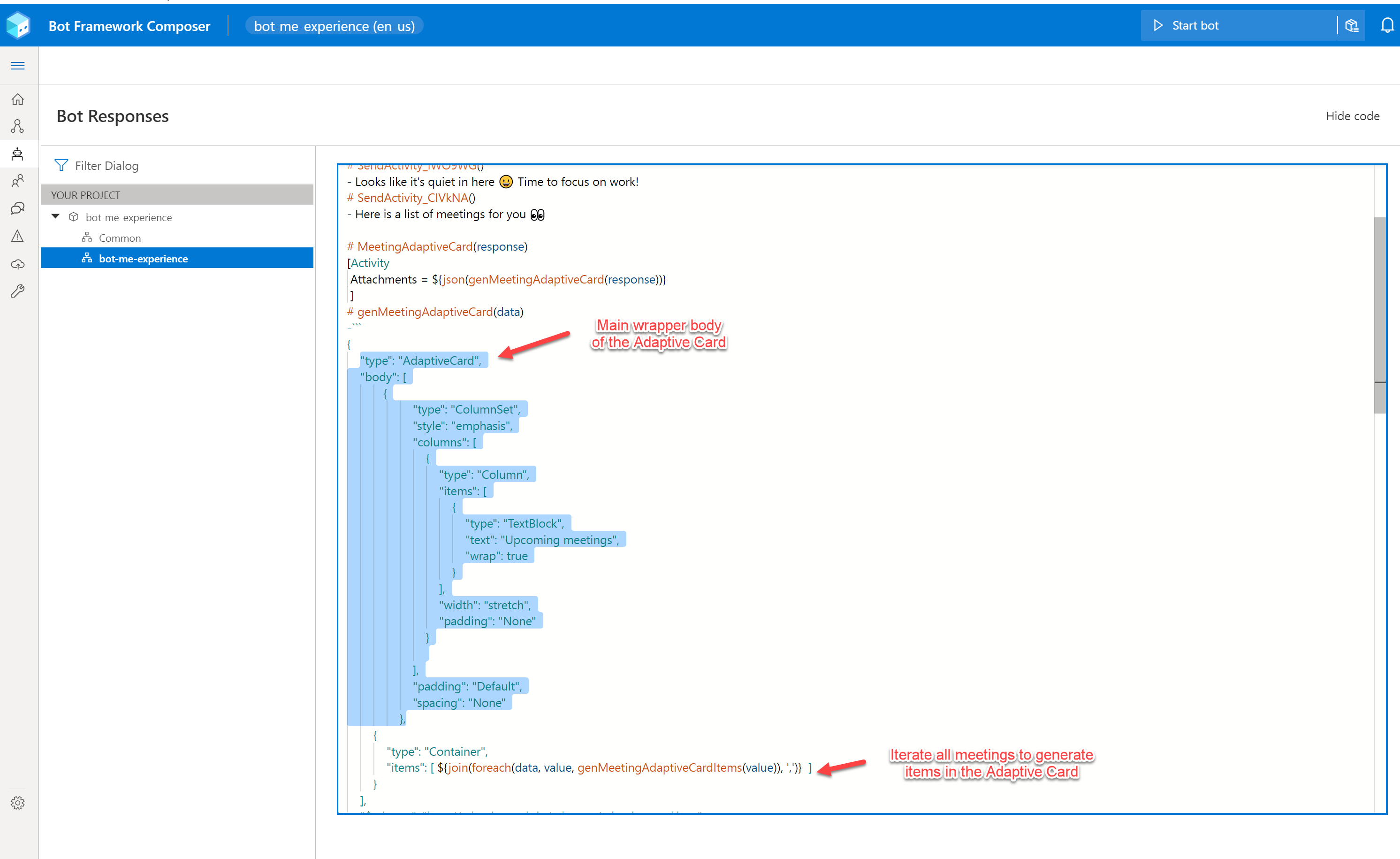Click the "type": "ColumnSet" line
Viewport: 1400px width, 859px height.
point(466,409)
